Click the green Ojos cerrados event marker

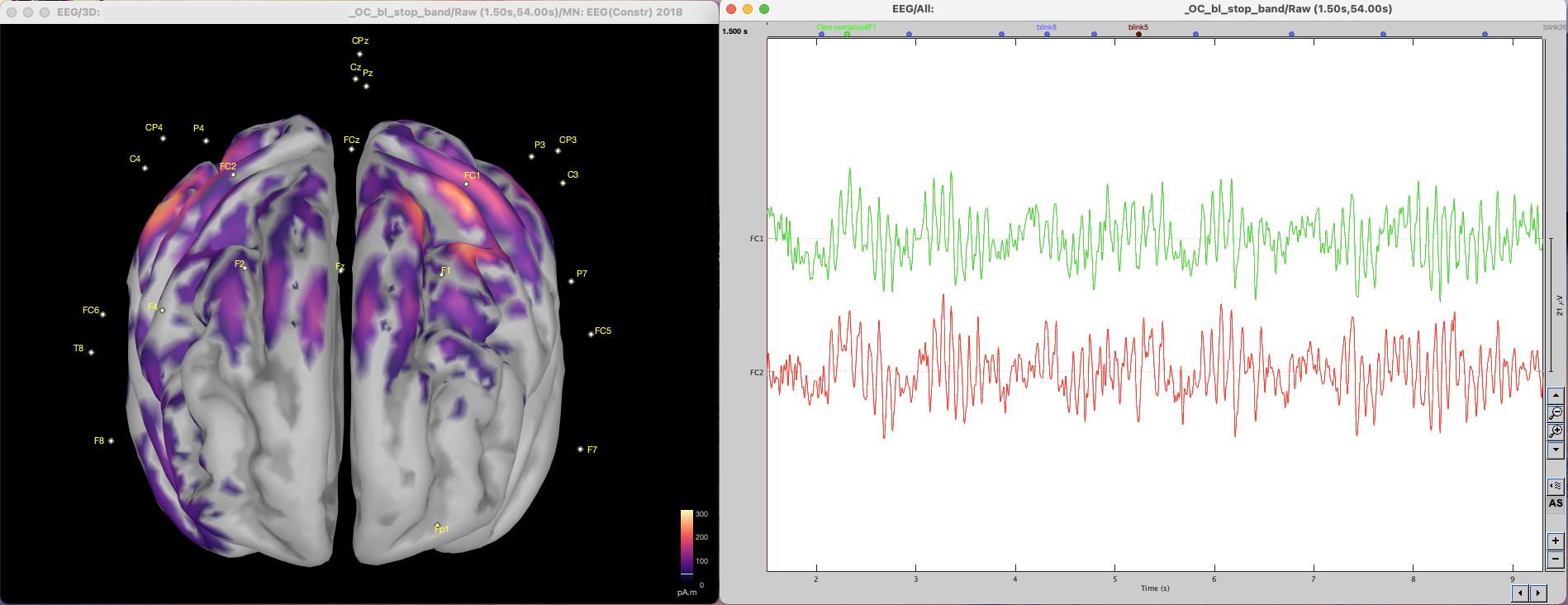847,33
